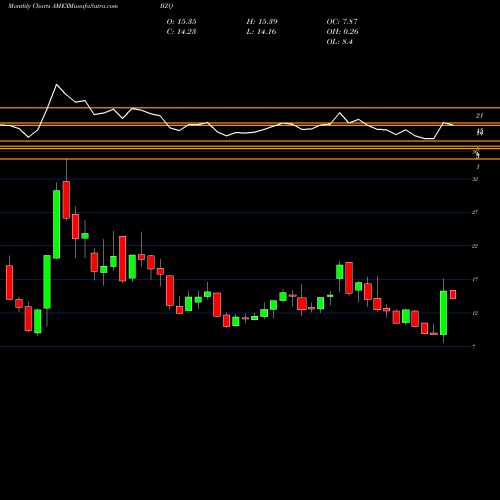Select the high price value H: 15.39
This screenshot has width=500, height=500.
click(x=262, y=22)
